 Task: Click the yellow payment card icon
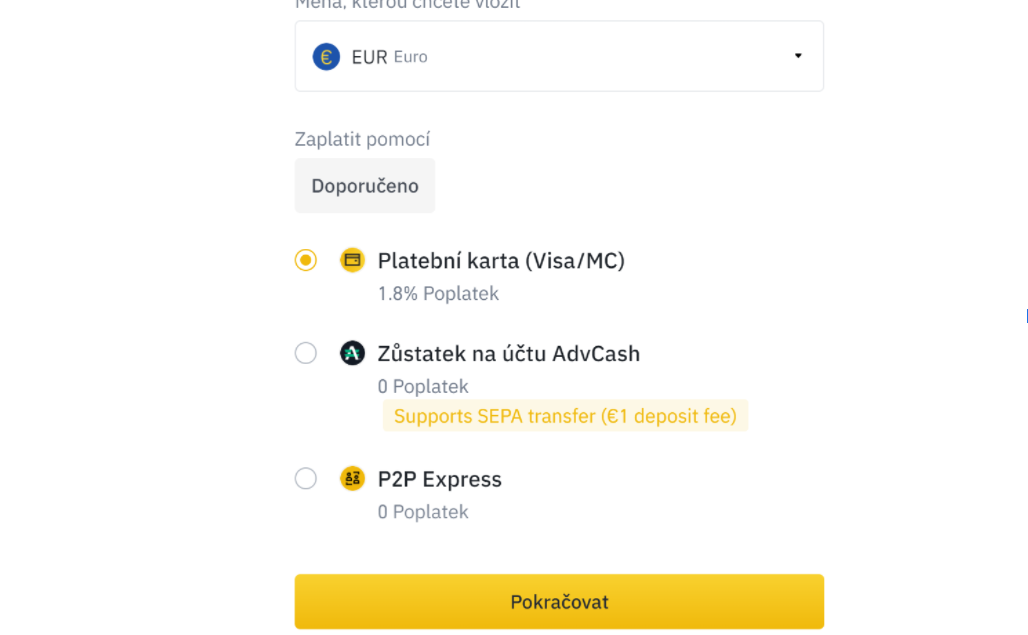tap(352, 260)
